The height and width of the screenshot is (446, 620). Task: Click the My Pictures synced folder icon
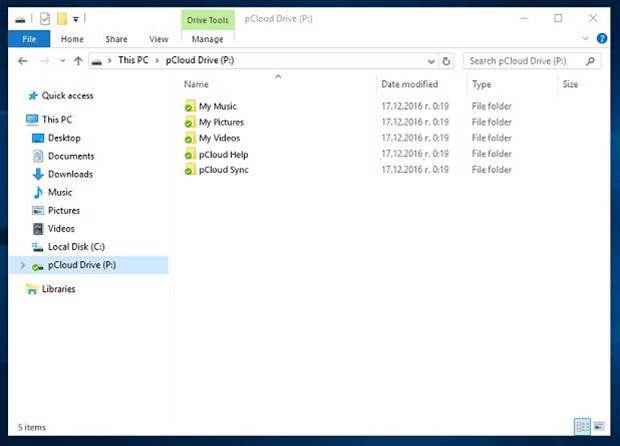[x=190, y=122]
